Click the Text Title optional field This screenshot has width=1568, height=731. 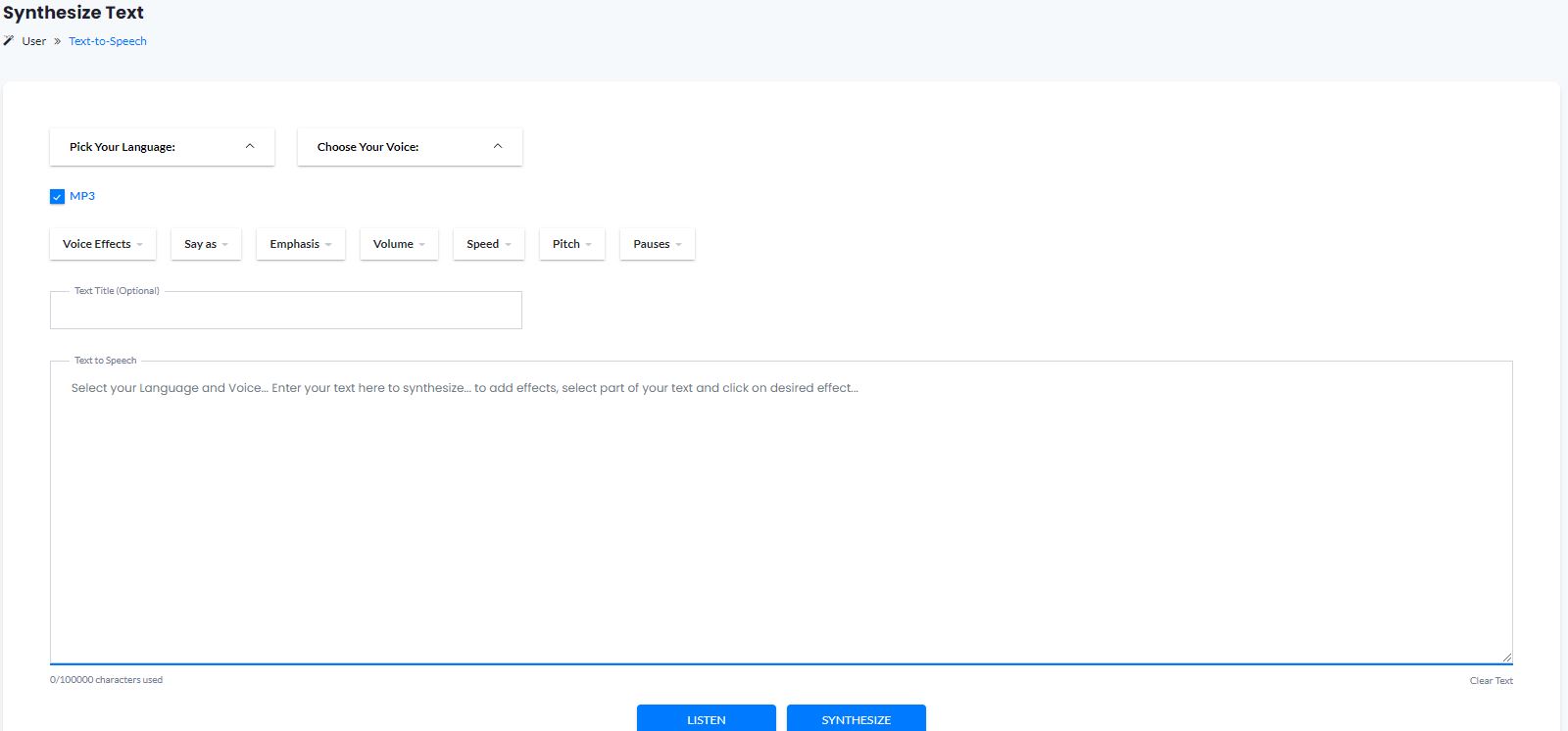[286, 310]
